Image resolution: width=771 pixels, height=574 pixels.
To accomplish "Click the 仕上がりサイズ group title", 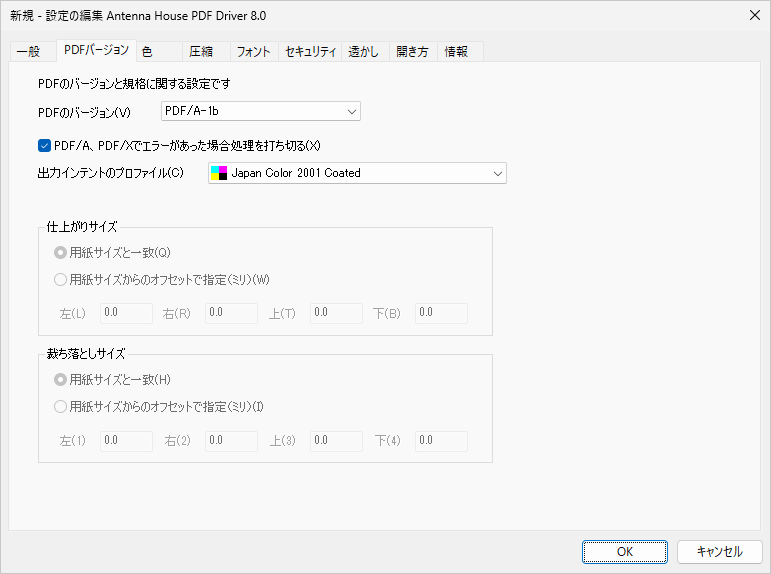I will (82, 227).
